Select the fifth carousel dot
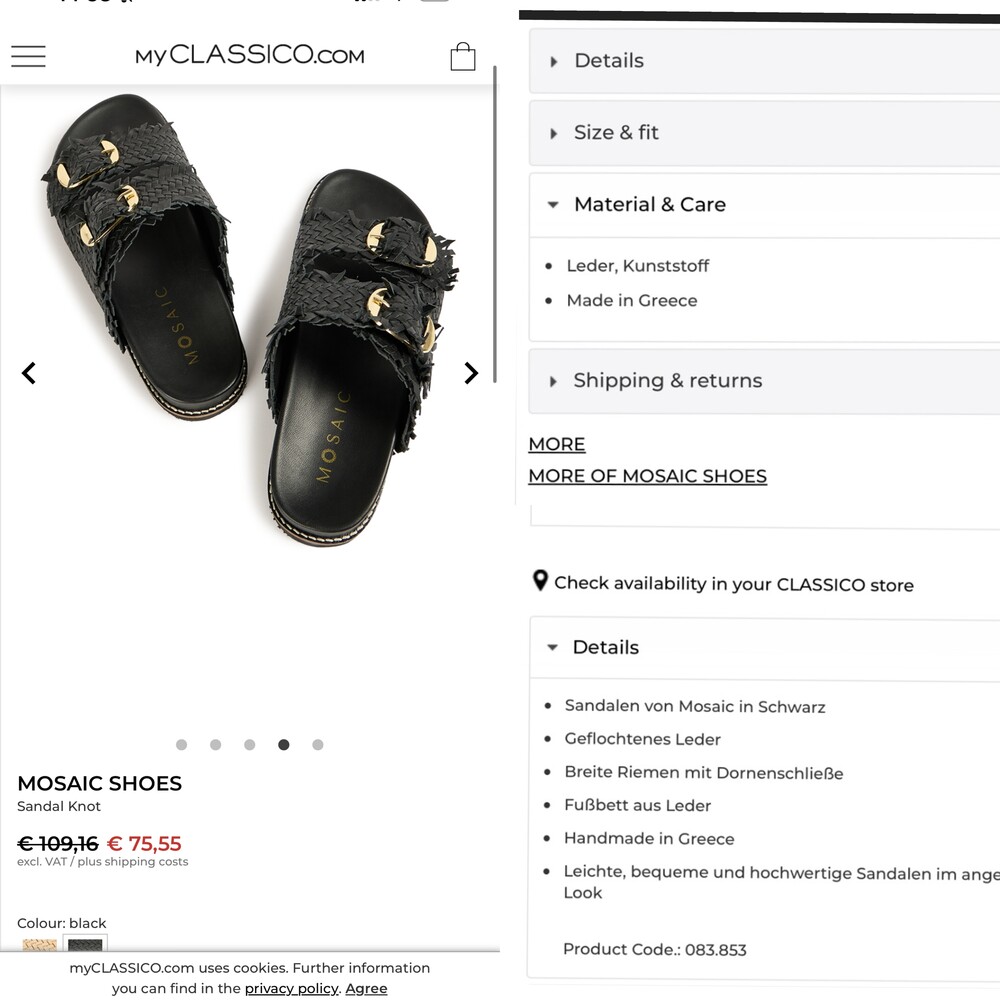The height and width of the screenshot is (1000, 1000). point(318,744)
